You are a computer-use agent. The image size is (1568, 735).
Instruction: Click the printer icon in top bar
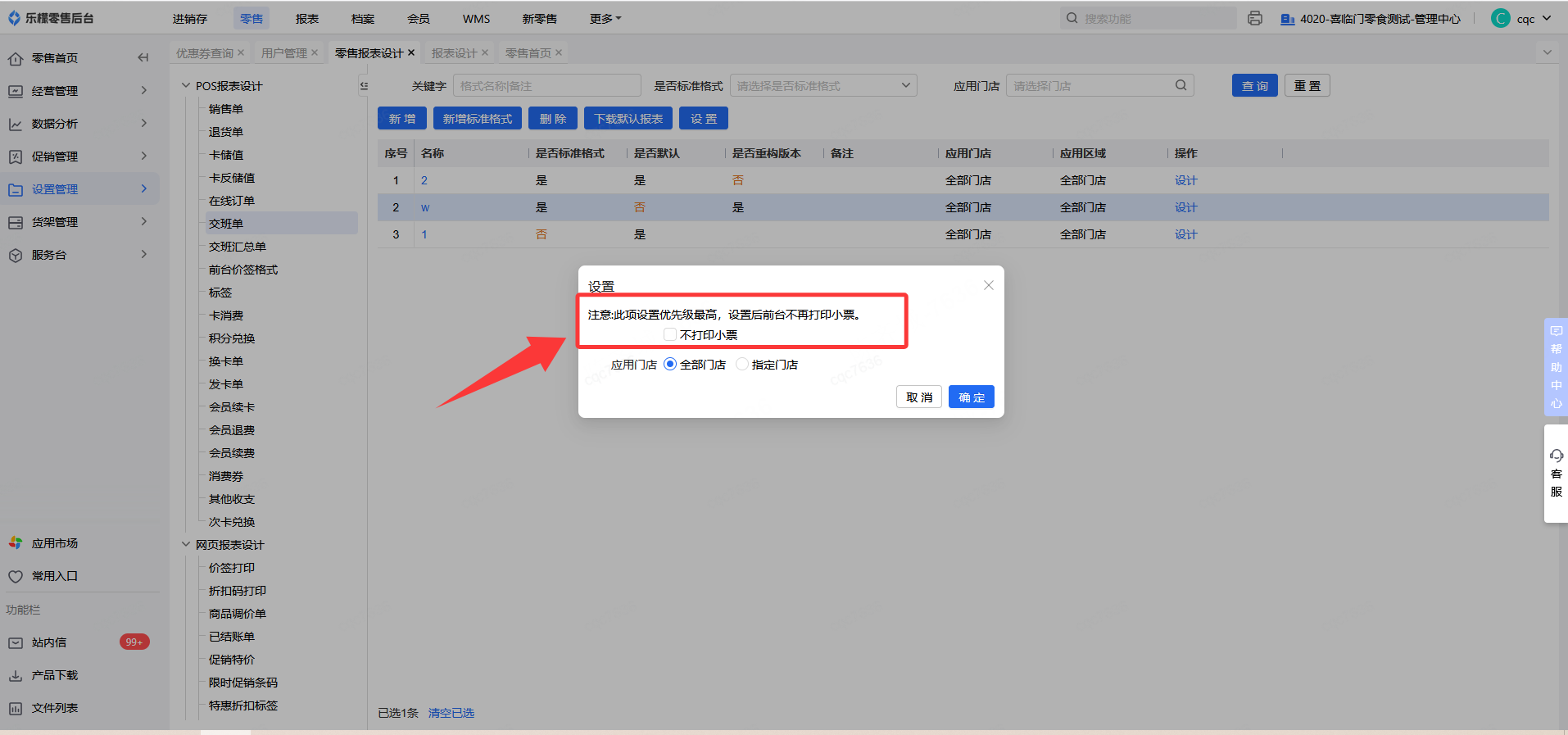click(x=1255, y=18)
